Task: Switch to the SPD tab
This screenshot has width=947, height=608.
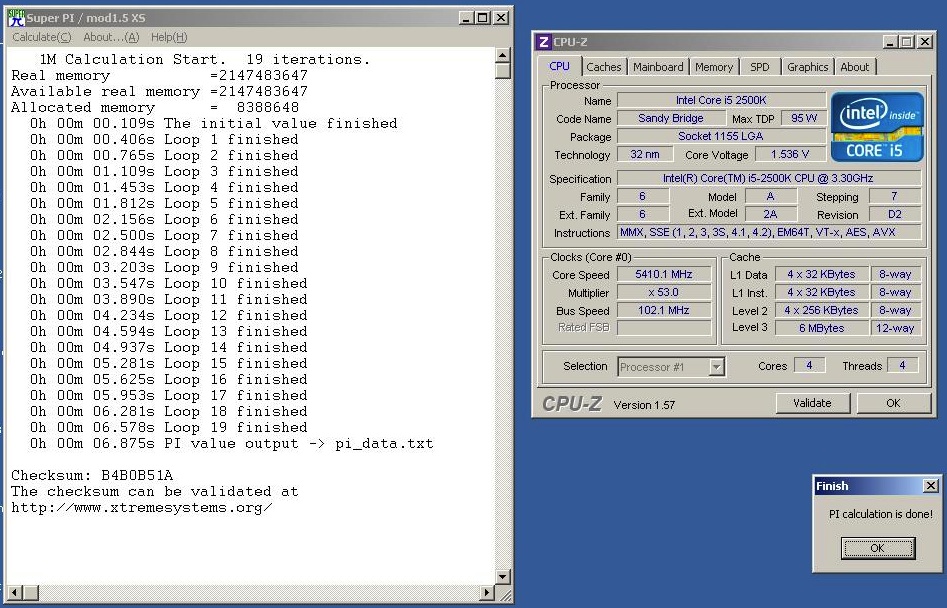Action: 760,67
